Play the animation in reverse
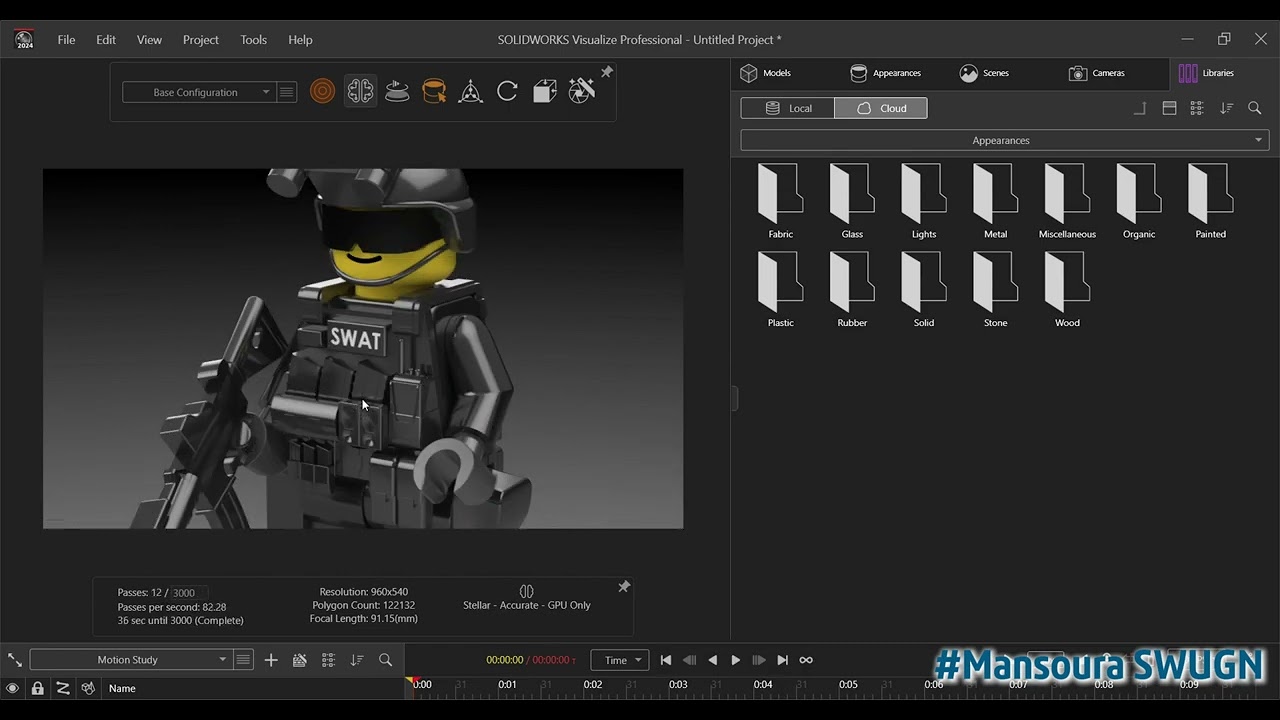The height and width of the screenshot is (720, 1280). click(x=712, y=660)
